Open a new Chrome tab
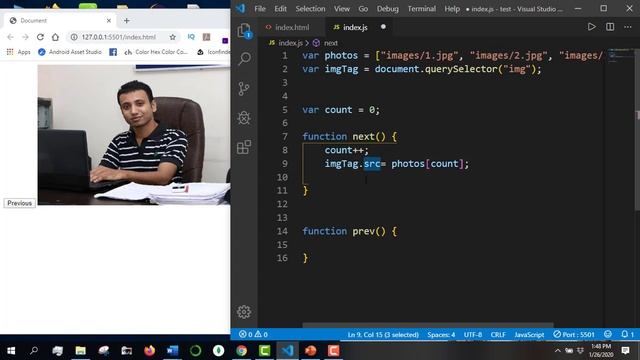Screen dimensions: 640x360 [127, 20]
